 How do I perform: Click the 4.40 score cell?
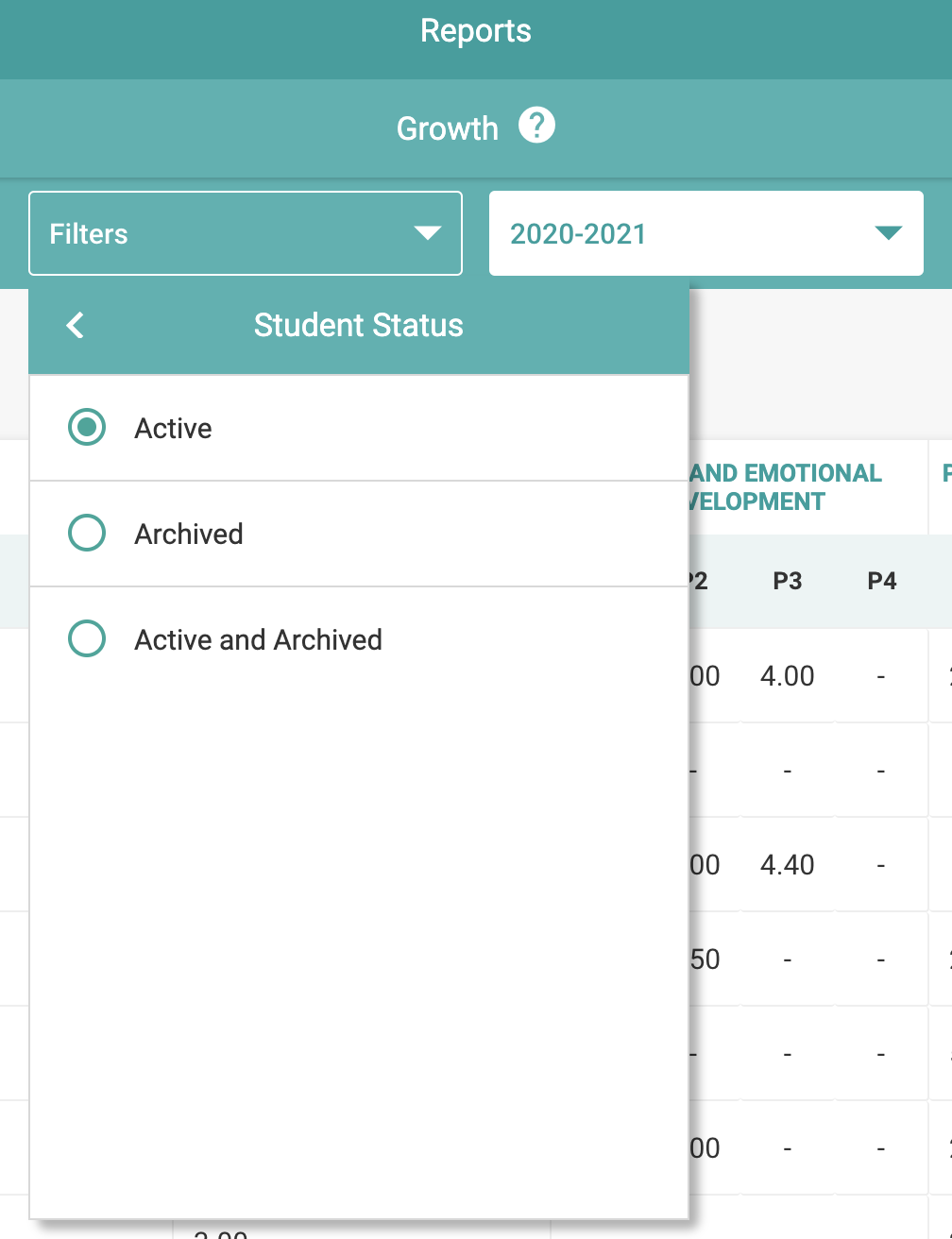coord(787,865)
